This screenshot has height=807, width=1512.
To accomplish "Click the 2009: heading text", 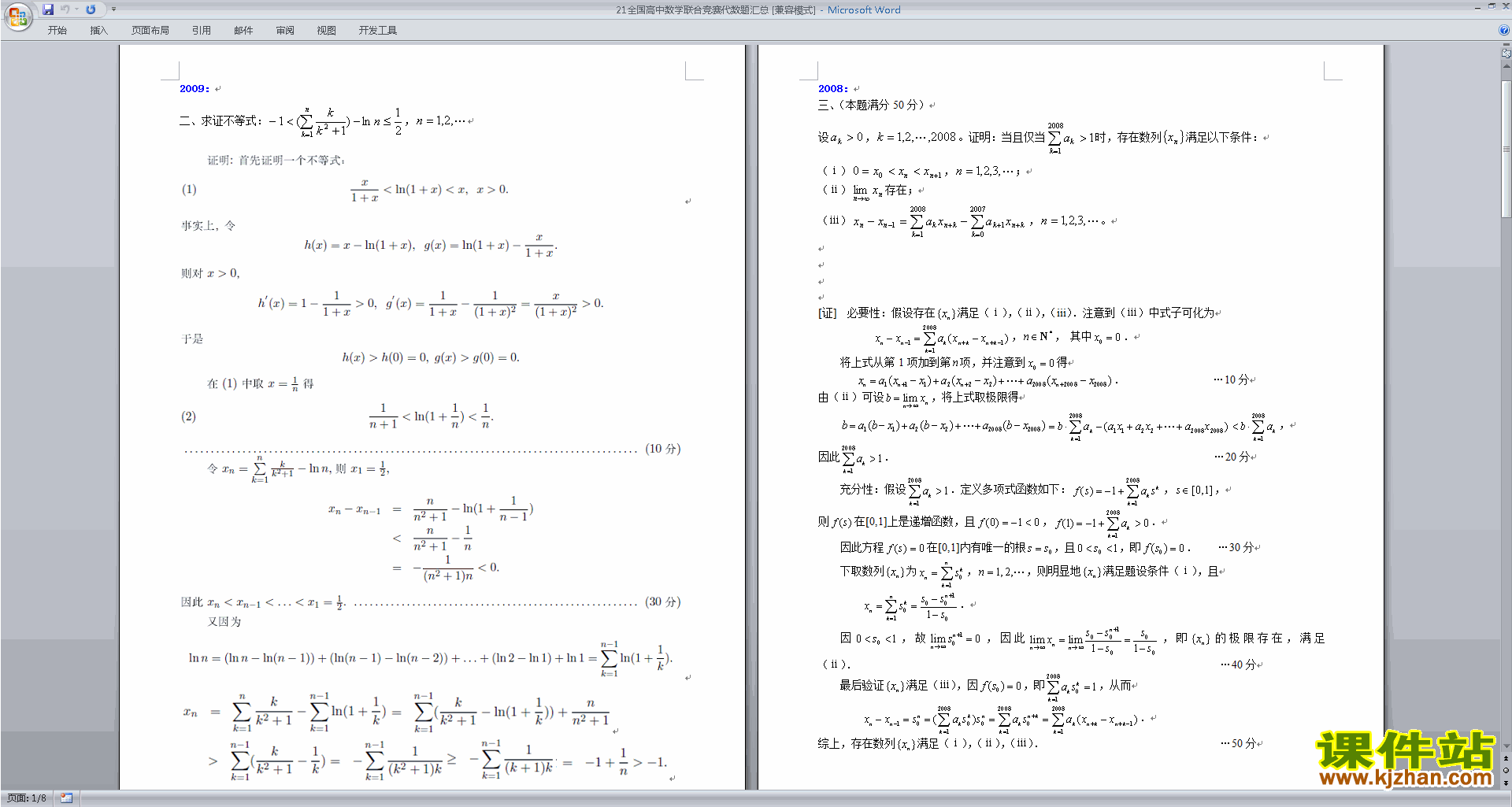I will [x=195, y=89].
